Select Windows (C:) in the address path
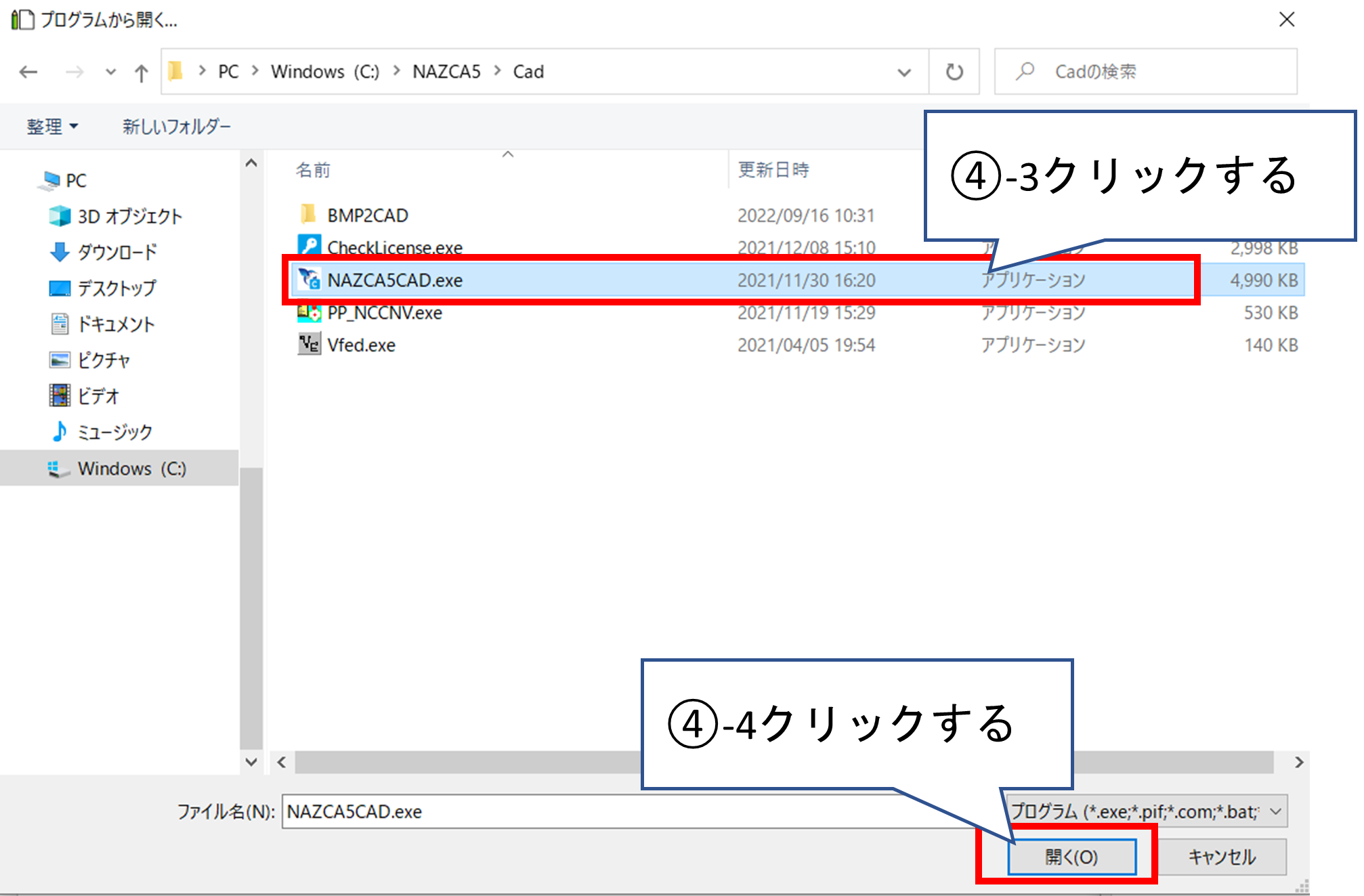1364x896 pixels. tap(325, 72)
